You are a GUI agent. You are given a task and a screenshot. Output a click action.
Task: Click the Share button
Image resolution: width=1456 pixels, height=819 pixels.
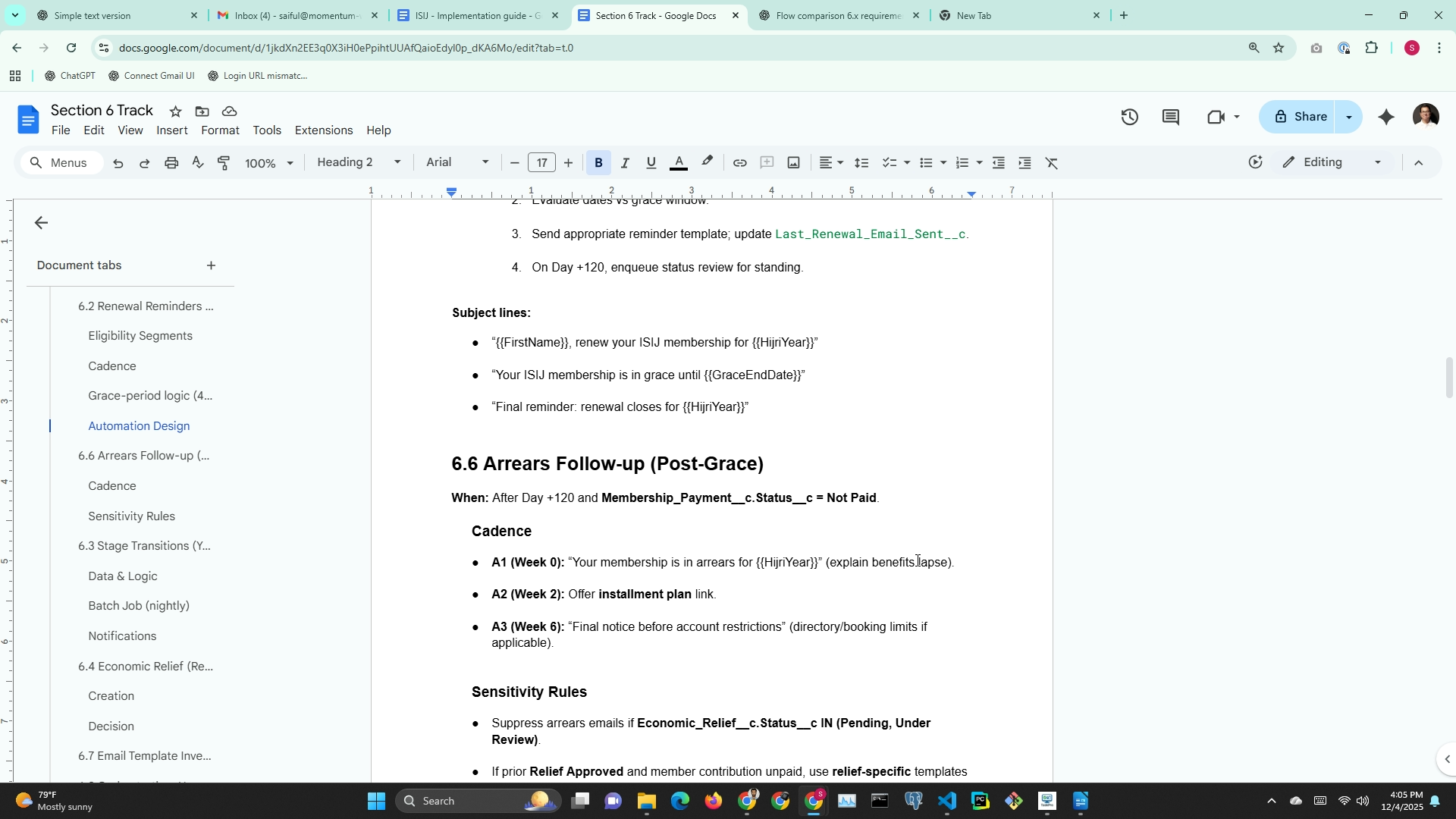pos(1301,117)
